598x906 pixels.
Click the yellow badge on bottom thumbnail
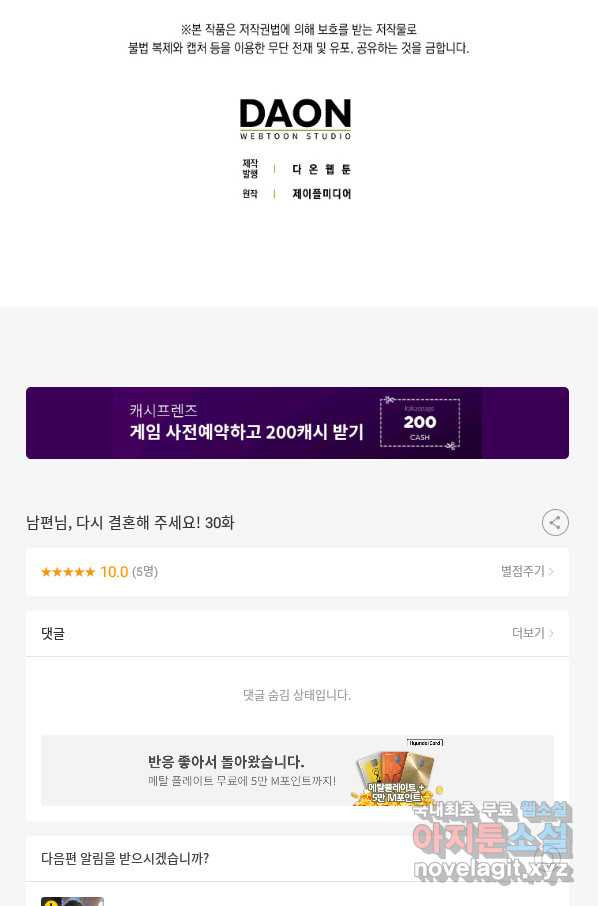click(51, 903)
